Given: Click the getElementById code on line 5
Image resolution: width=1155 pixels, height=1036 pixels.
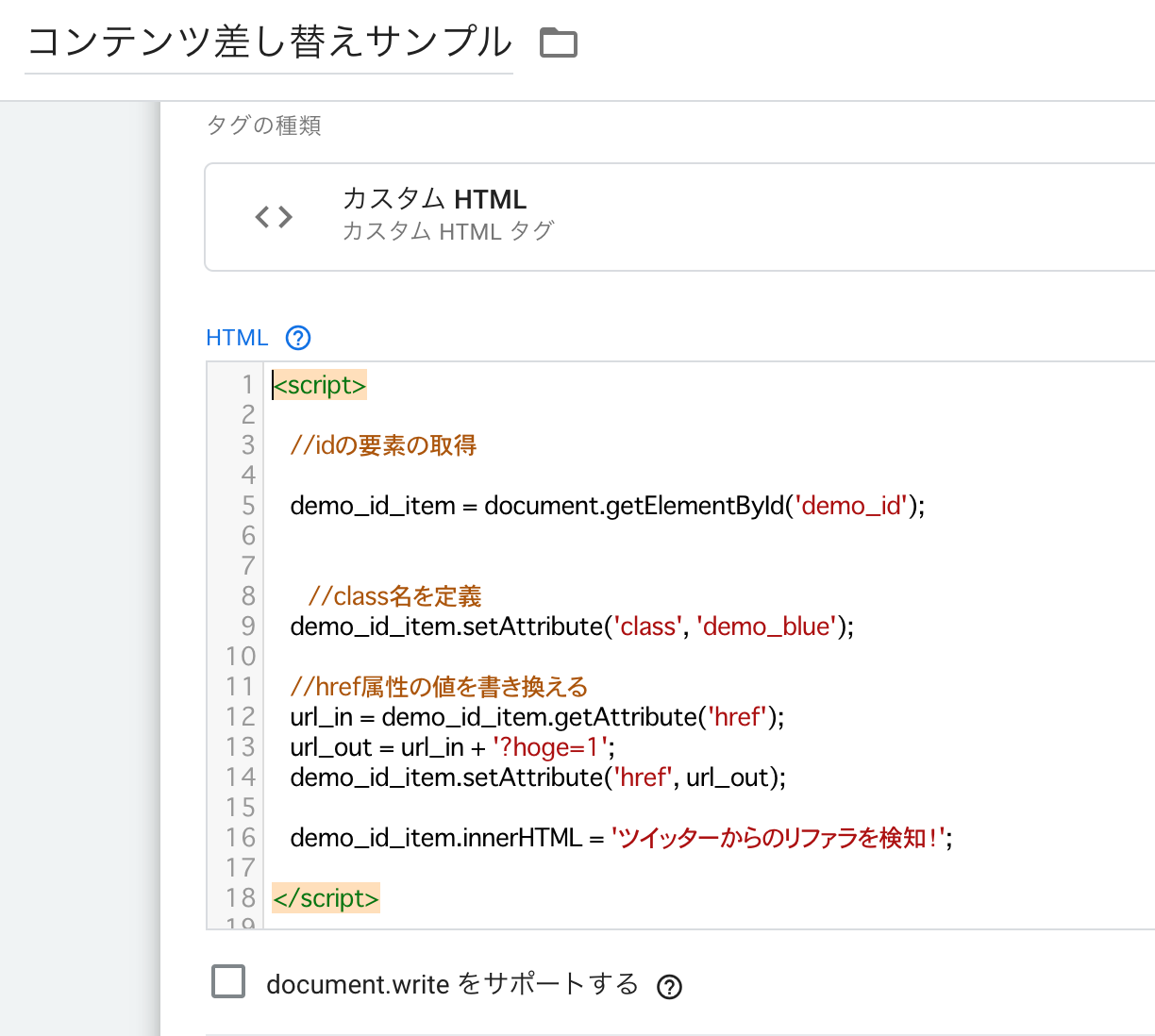Looking at the screenshot, I should 608,506.
